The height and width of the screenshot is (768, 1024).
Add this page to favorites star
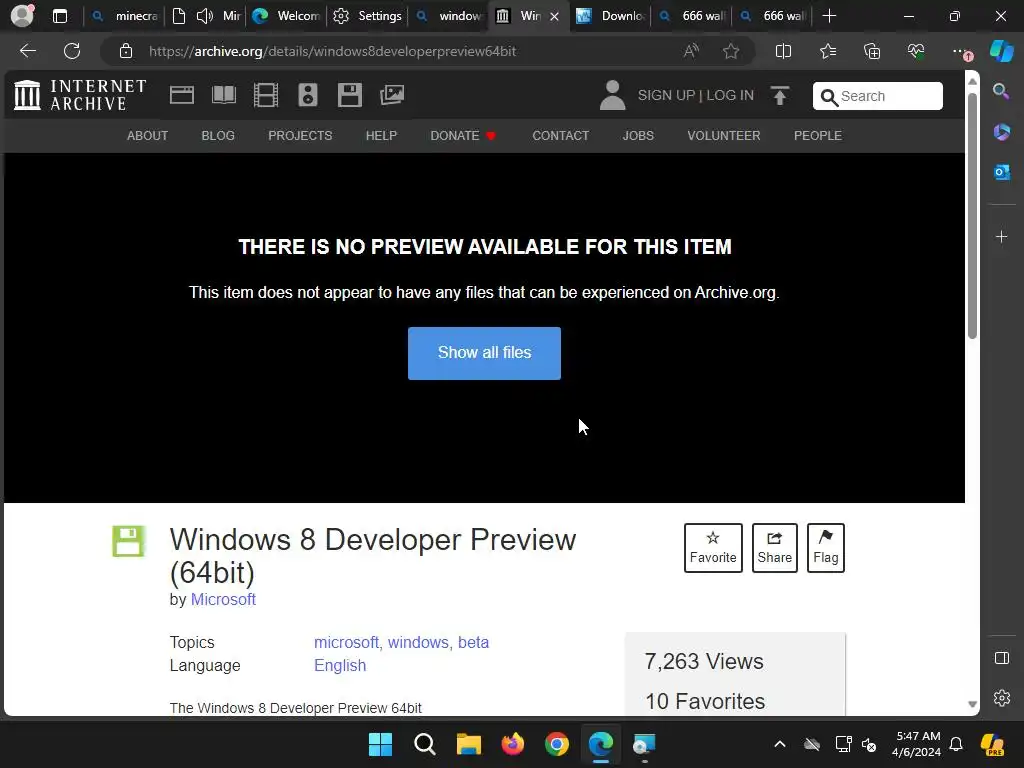pos(731,51)
